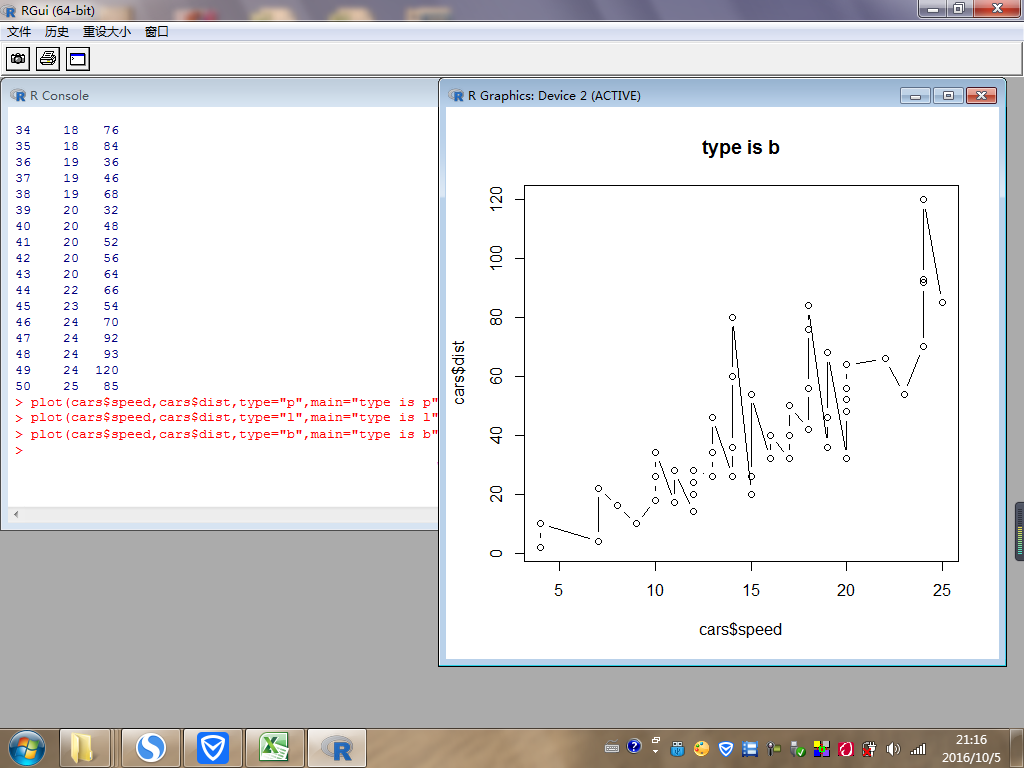The width and height of the screenshot is (1024, 768).
Task: Open the Windows Start menu
Action: point(27,748)
